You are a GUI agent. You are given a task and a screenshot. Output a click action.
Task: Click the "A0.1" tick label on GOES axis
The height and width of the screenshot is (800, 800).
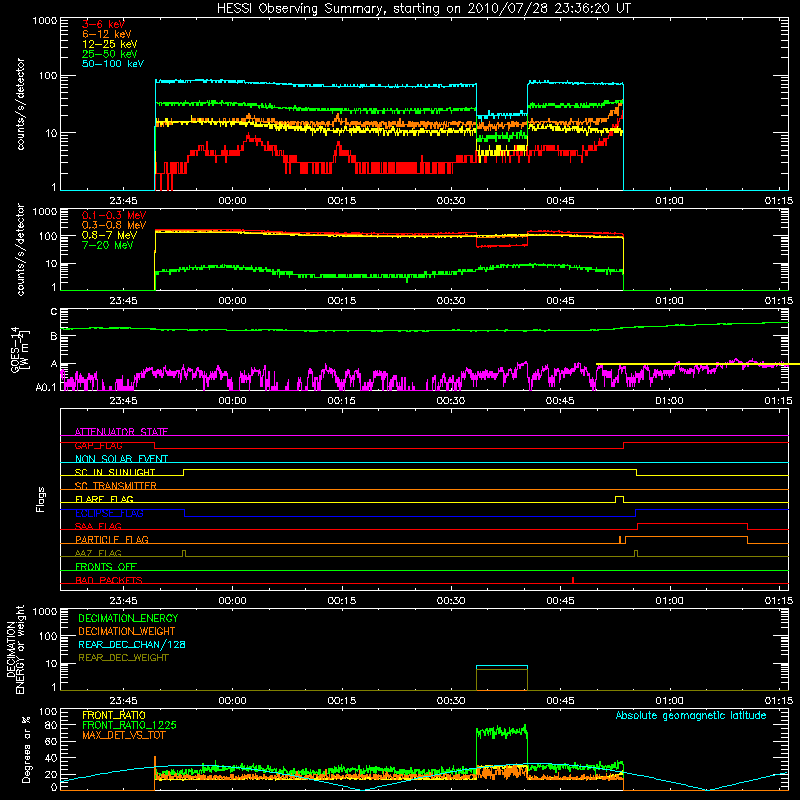click(x=46, y=387)
